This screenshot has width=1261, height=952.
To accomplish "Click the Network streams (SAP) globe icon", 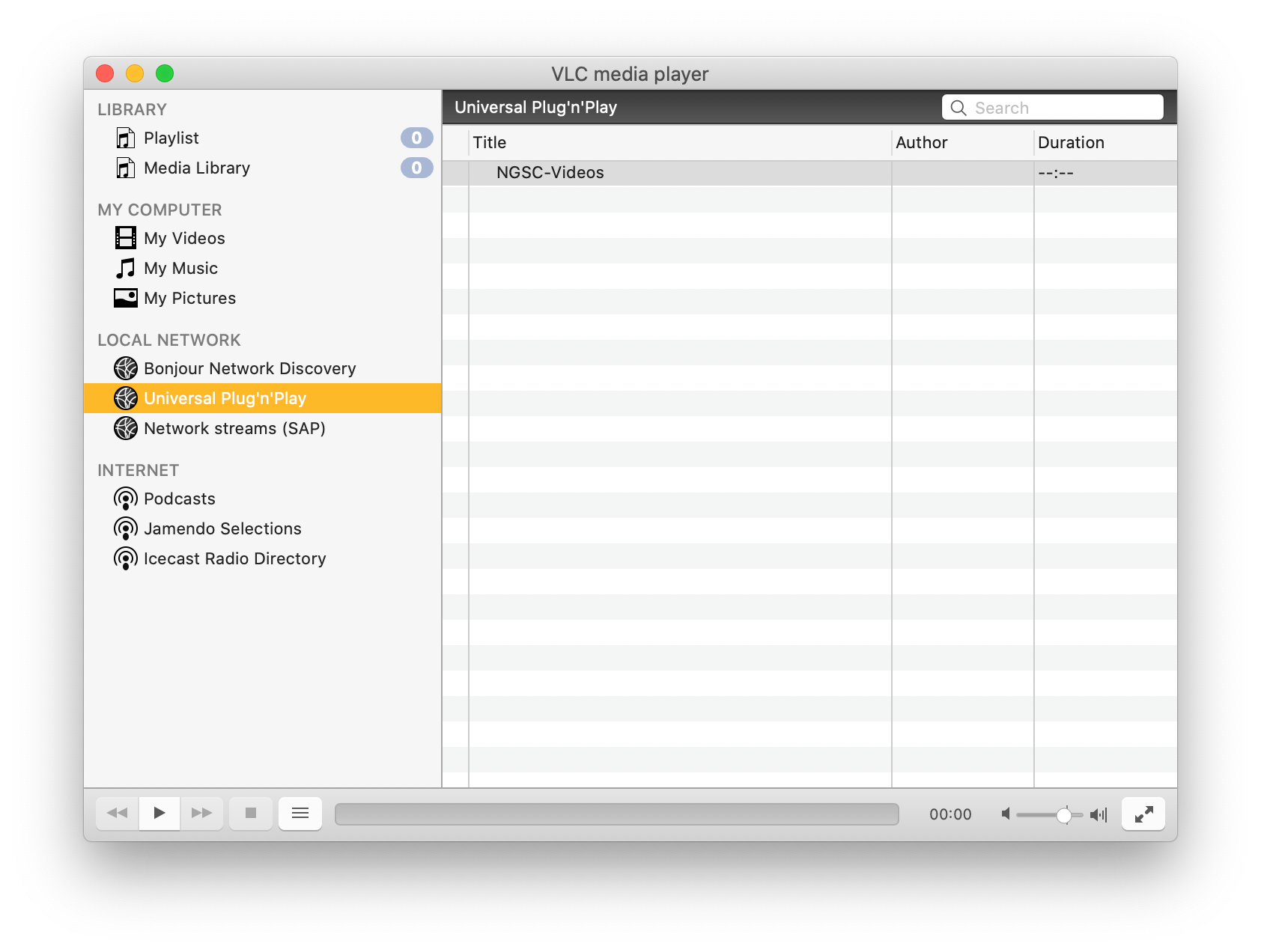I will click(125, 428).
